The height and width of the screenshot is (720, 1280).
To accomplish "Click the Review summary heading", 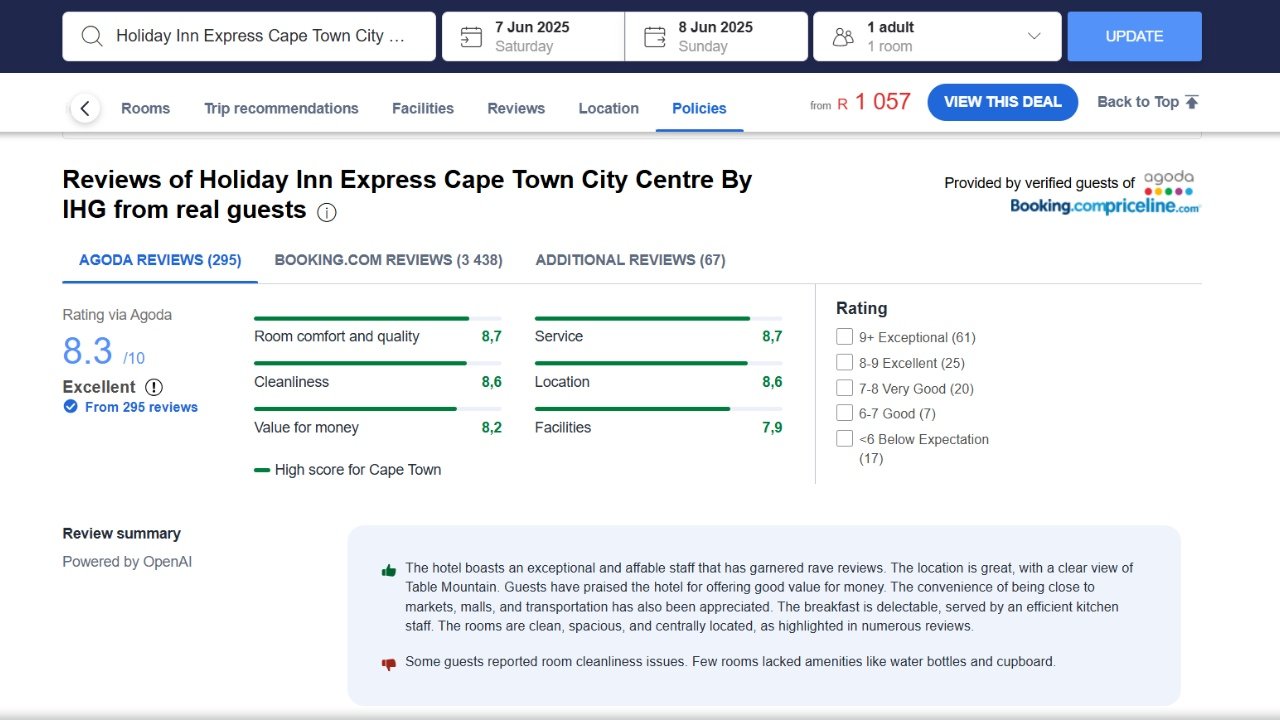I will 122,534.
